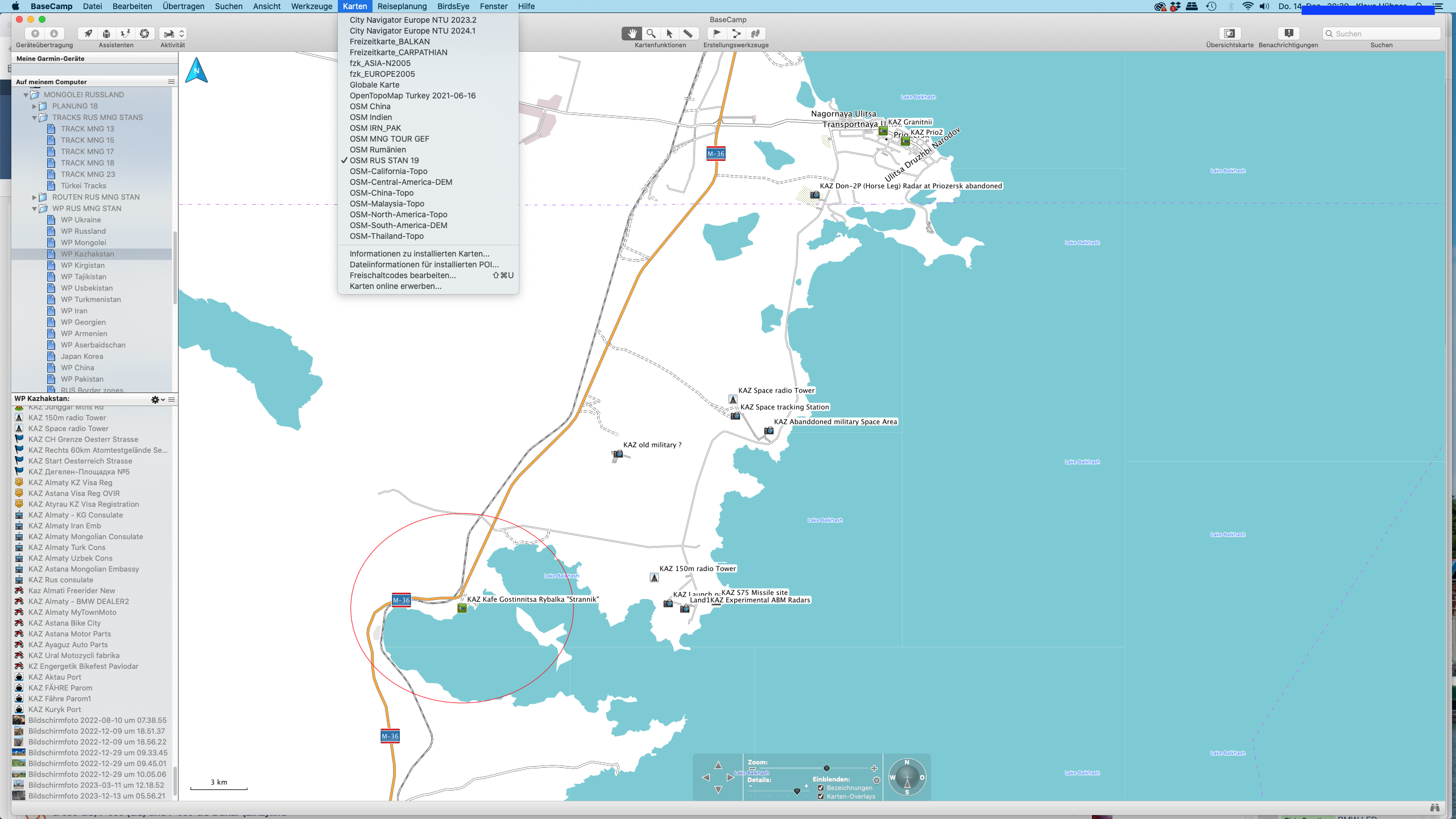Image resolution: width=1456 pixels, height=819 pixels.
Task: Pan map left with arrow button
Action: pos(706,777)
